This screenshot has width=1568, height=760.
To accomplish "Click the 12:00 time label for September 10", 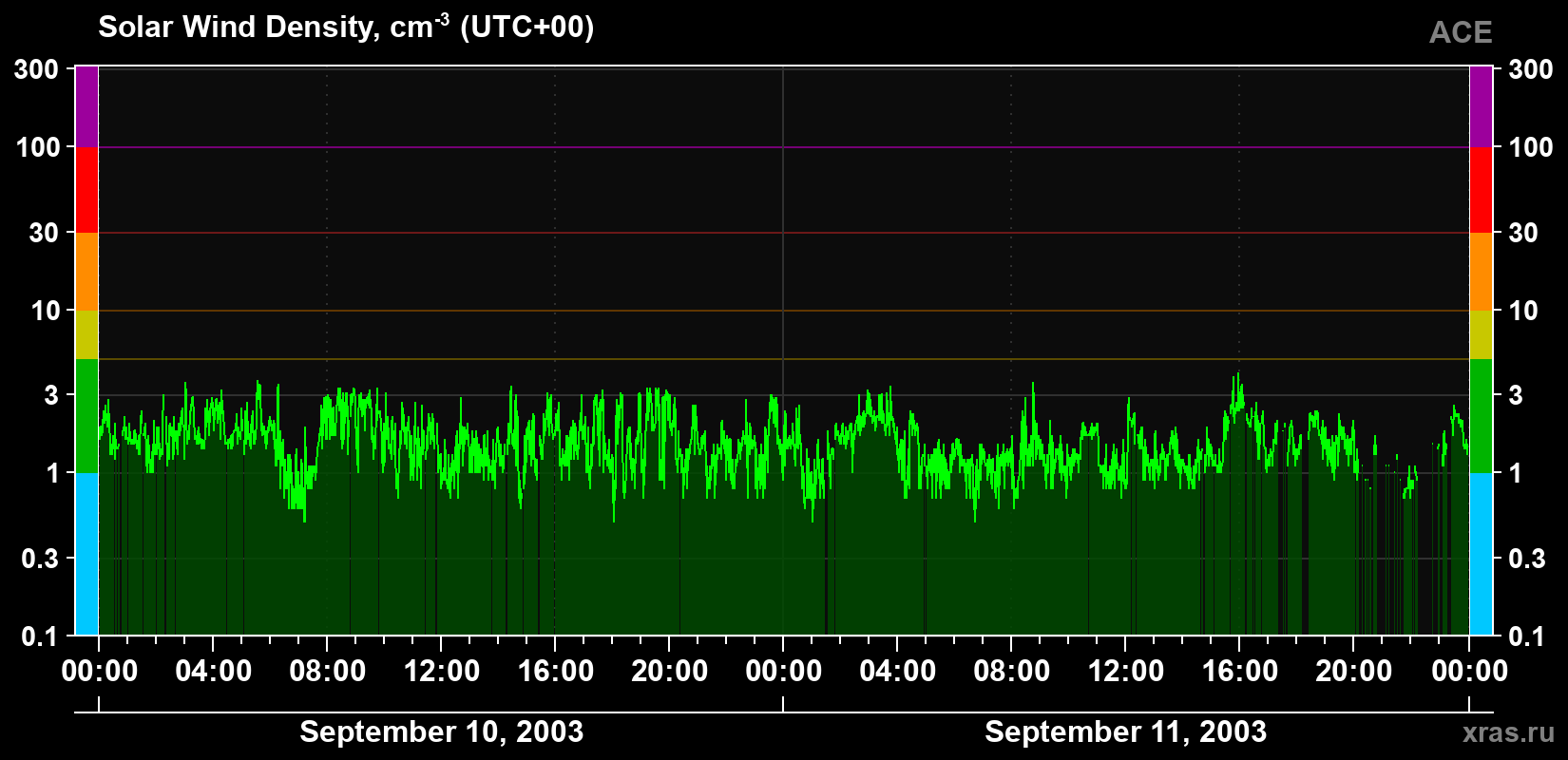I will [442, 672].
